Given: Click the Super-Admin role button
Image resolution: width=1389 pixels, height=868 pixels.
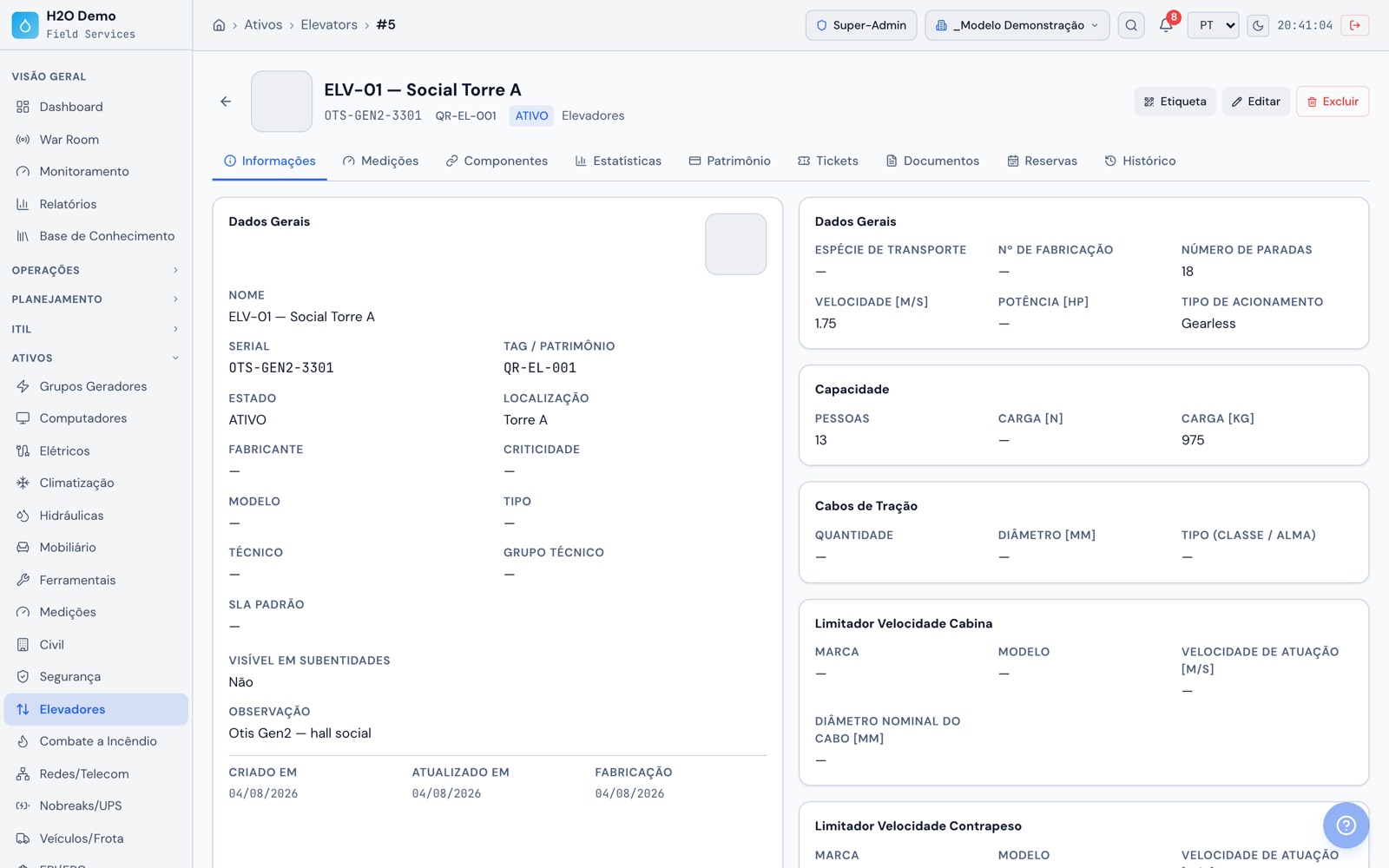Looking at the screenshot, I should pyautogui.click(x=860, y=25).
